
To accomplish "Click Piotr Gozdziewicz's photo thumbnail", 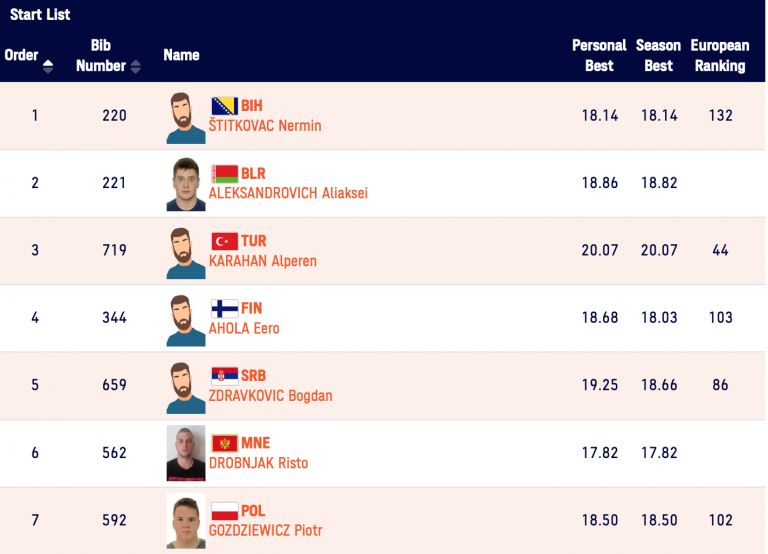I will 185,521.
